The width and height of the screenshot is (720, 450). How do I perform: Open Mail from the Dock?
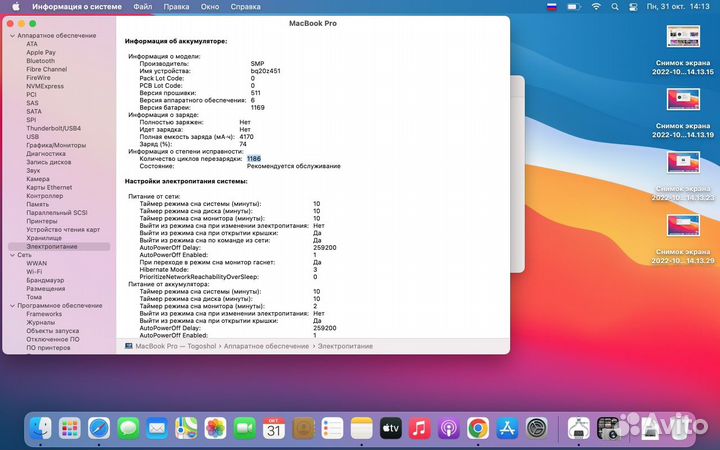pyautogui.click(x=157, y=428)
